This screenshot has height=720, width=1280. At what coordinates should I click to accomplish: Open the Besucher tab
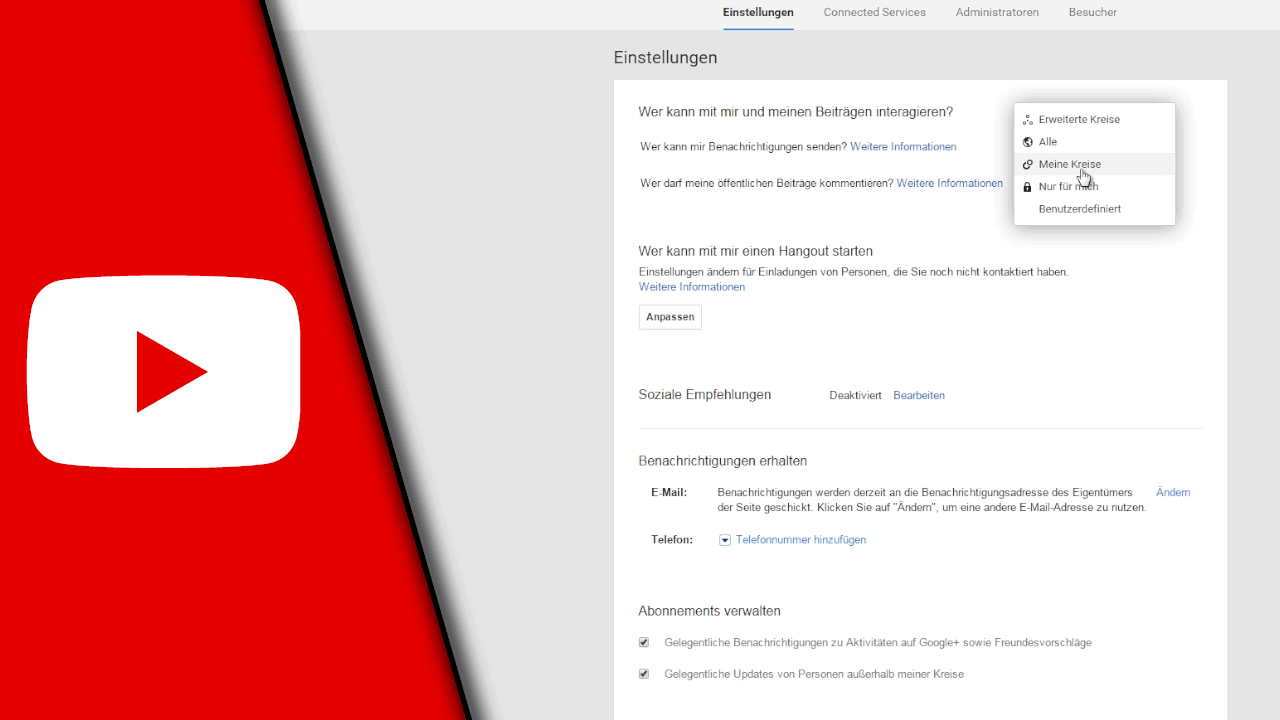[x=1093, y=13]
